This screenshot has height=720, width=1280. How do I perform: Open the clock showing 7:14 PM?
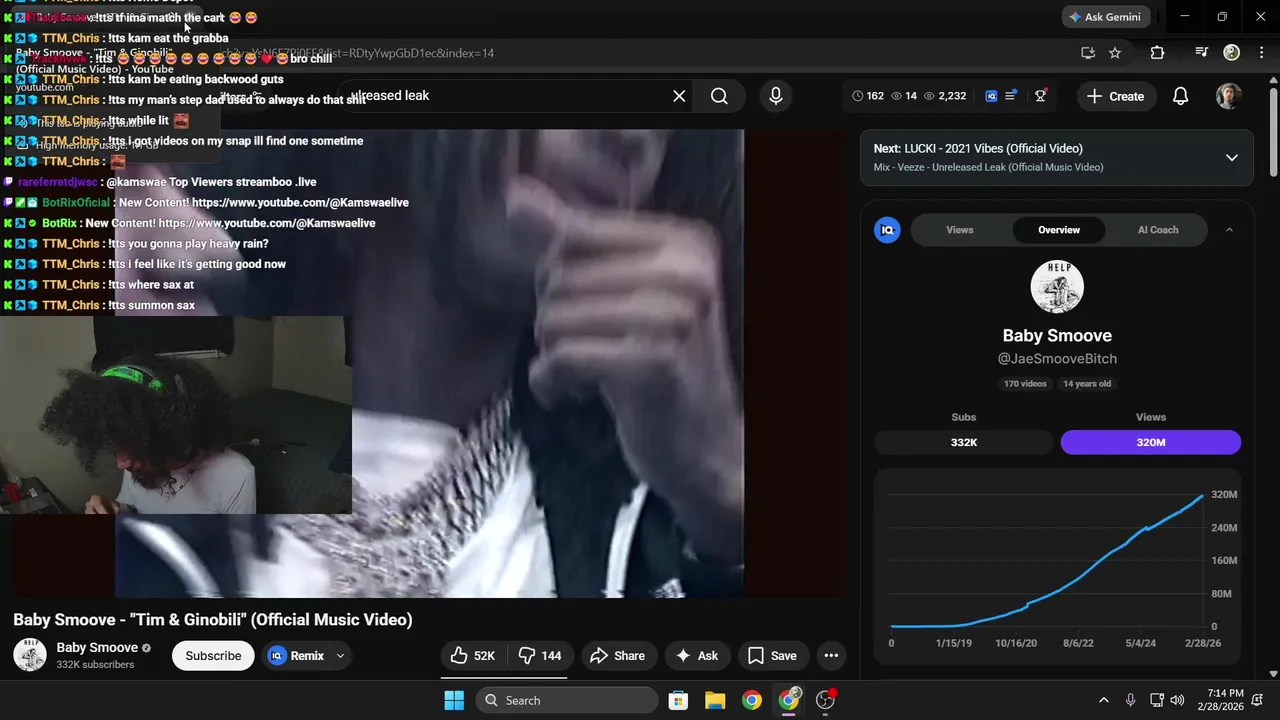(x=1223, y=700)
